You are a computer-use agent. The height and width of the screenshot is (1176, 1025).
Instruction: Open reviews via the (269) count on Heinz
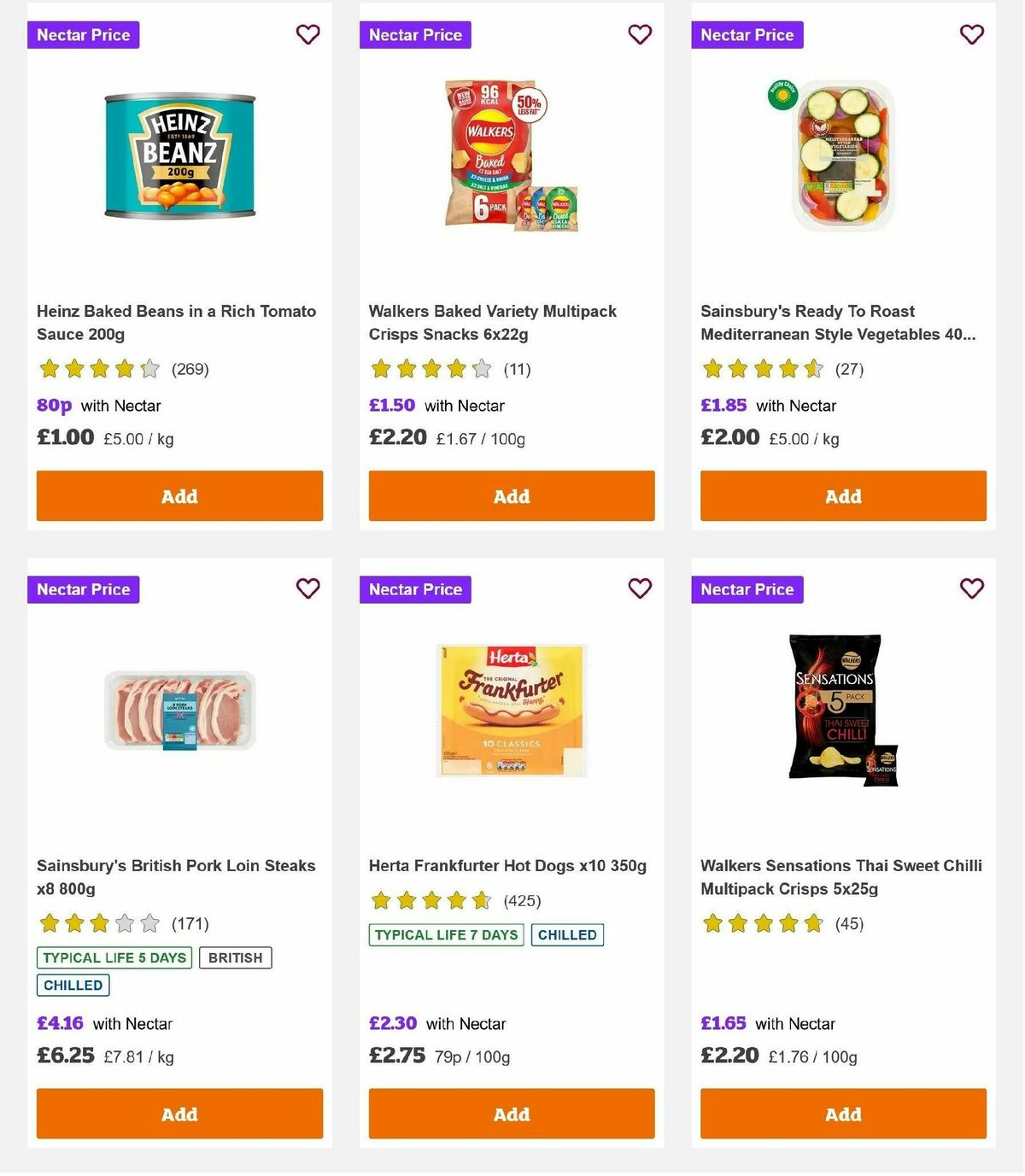(x=190, y=369)
